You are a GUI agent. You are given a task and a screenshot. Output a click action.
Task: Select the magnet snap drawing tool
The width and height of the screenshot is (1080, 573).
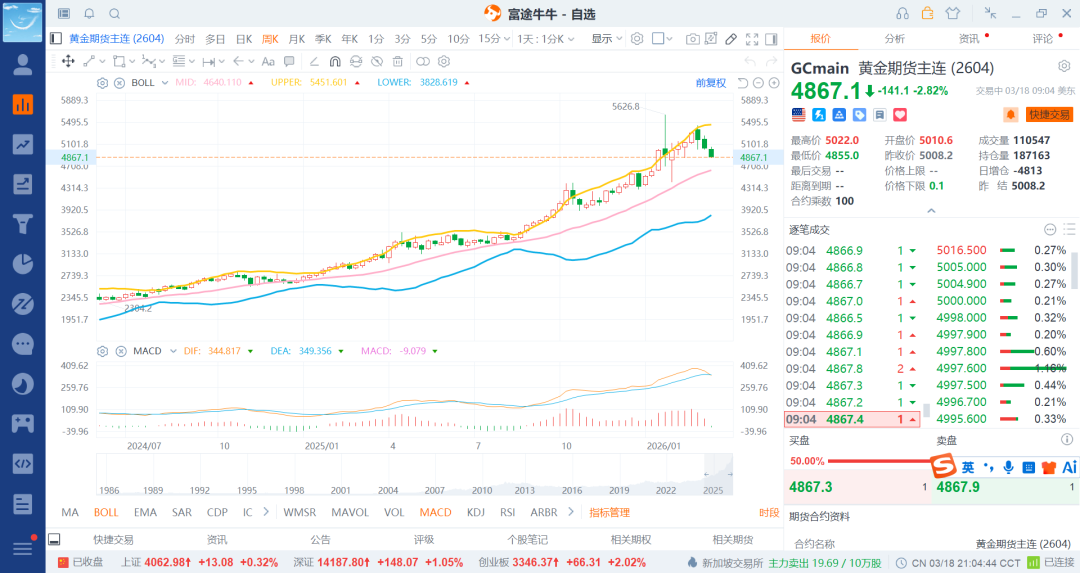(335, 61)
